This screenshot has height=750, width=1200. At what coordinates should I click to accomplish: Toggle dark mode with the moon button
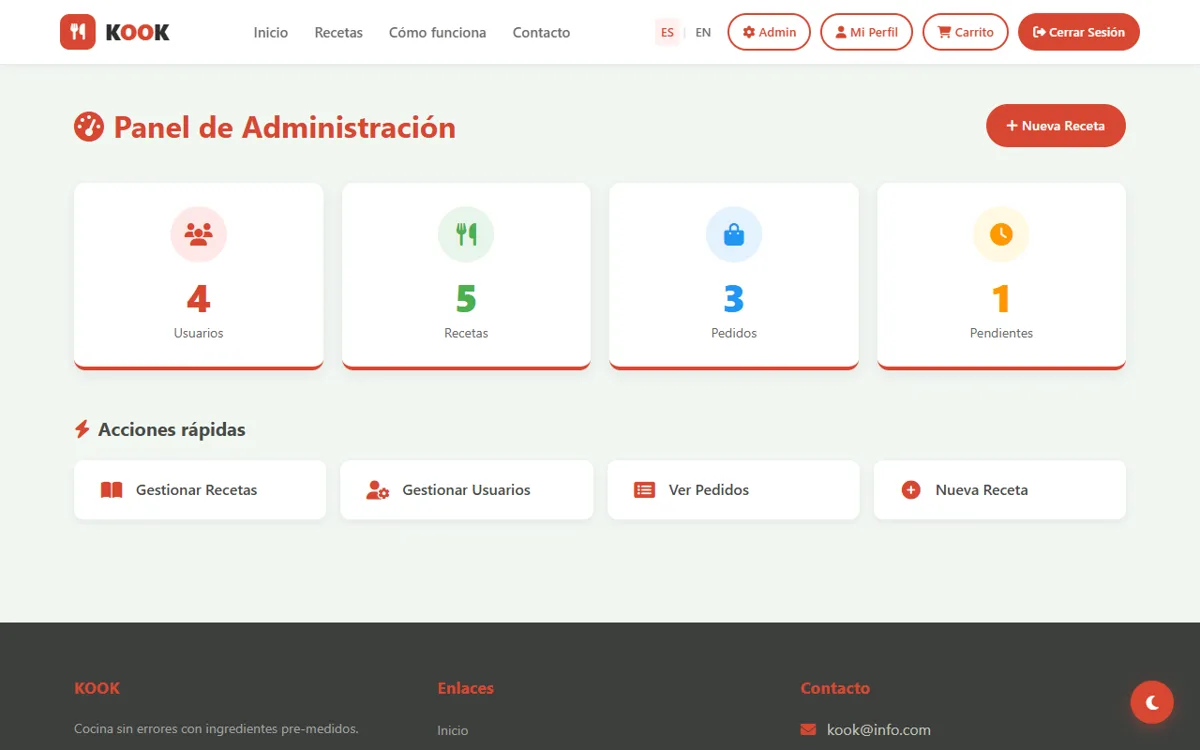coord(1152,703)
